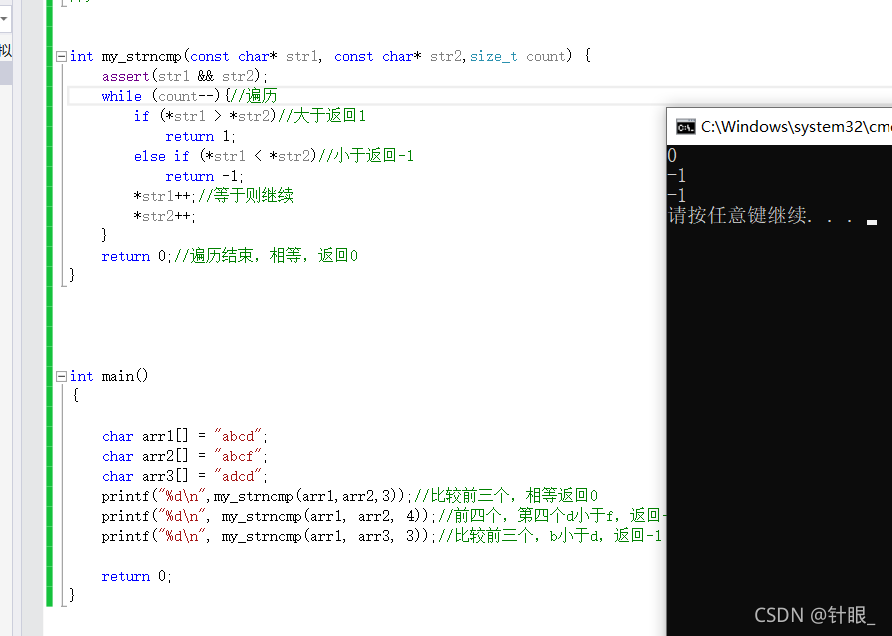Screen dimensions: 892x636
Task: Click the '//遍历' comment
Action: tap(254, 96)
